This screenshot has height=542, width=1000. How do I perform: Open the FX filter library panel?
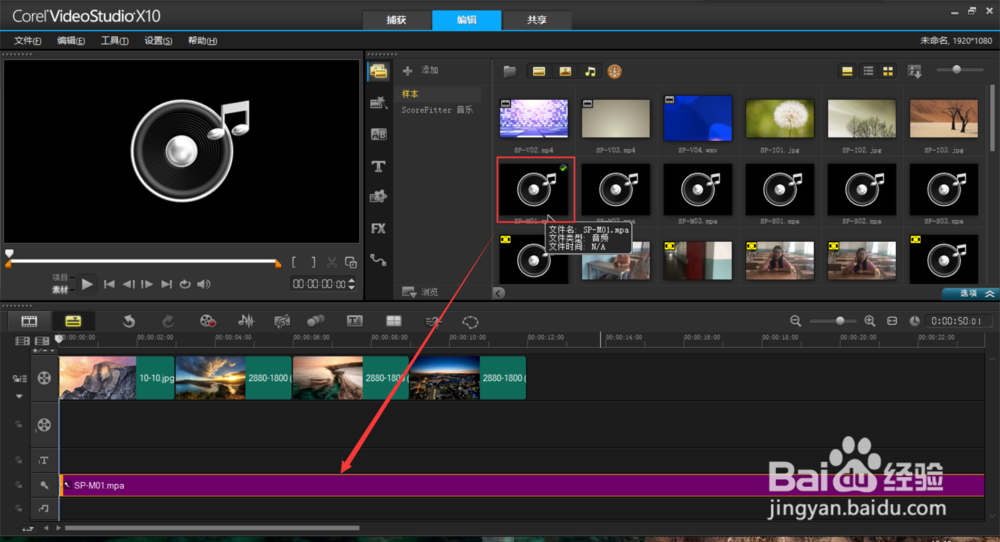click(x=378, y=228)
